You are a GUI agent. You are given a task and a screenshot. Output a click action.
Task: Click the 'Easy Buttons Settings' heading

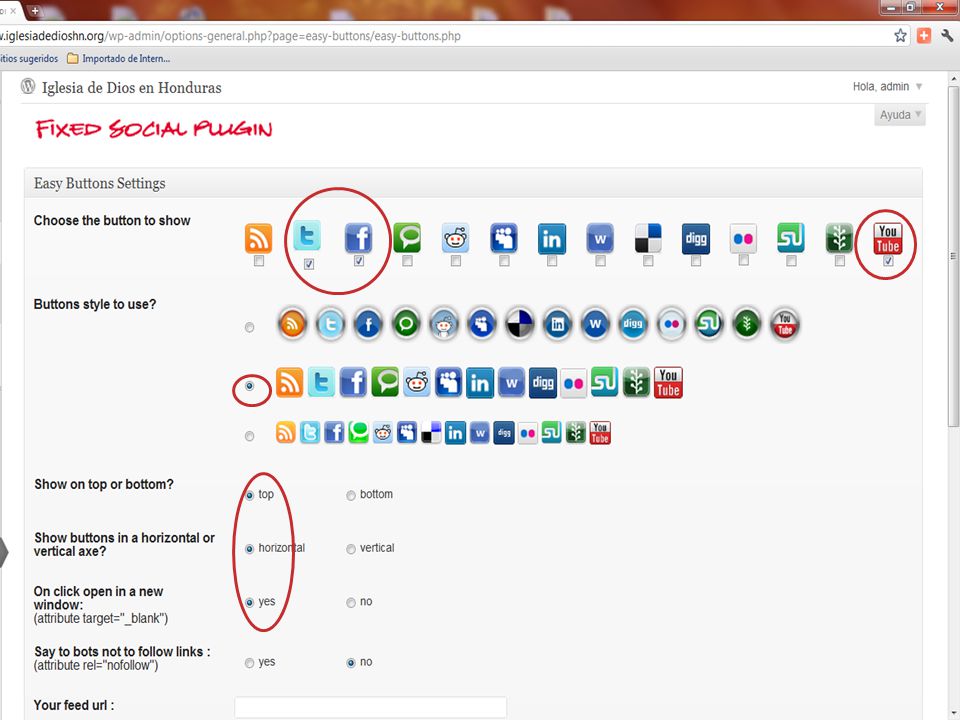100,184
